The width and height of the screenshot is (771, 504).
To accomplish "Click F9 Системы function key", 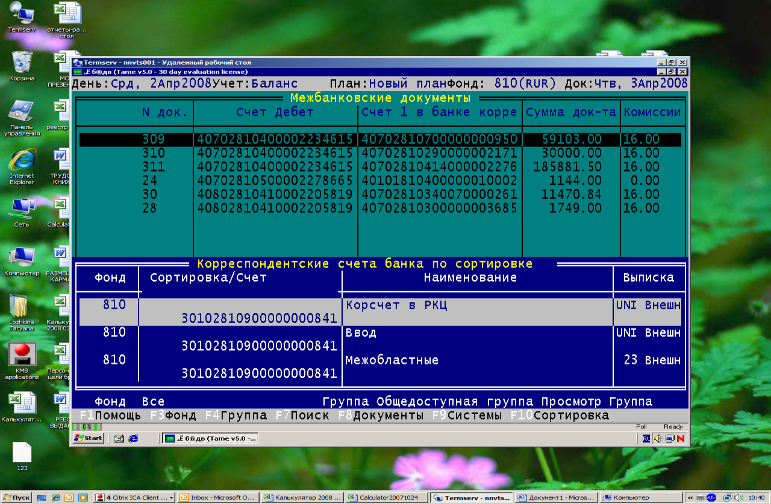I will coord(467,415).
